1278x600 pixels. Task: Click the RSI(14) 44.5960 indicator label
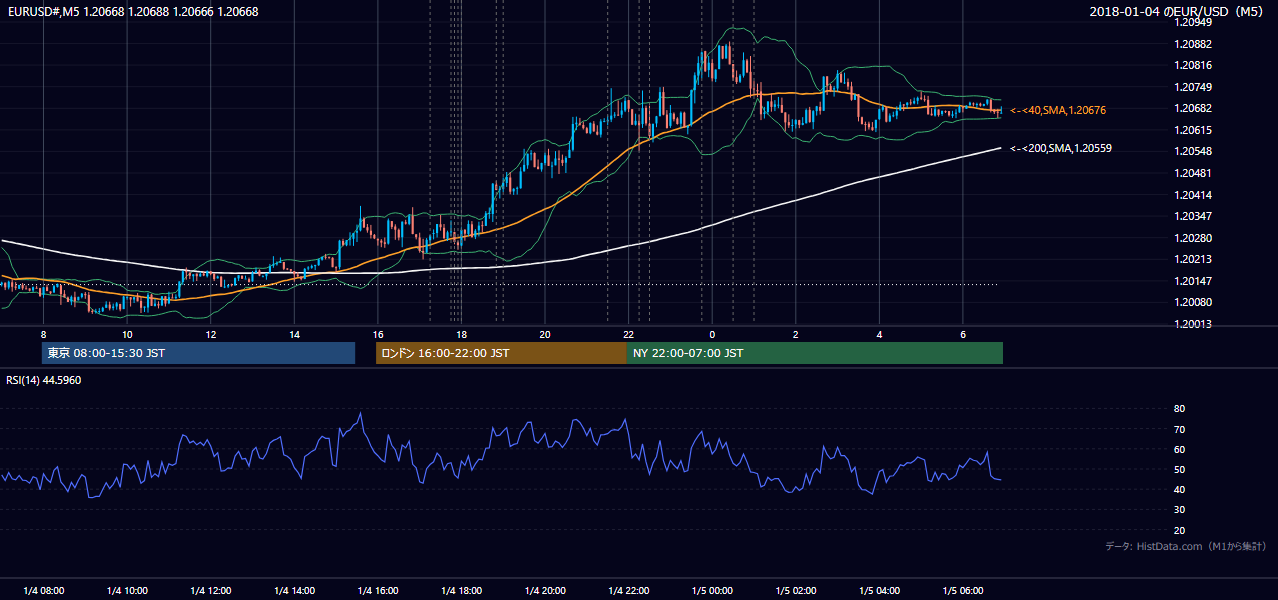coord(44,380)
